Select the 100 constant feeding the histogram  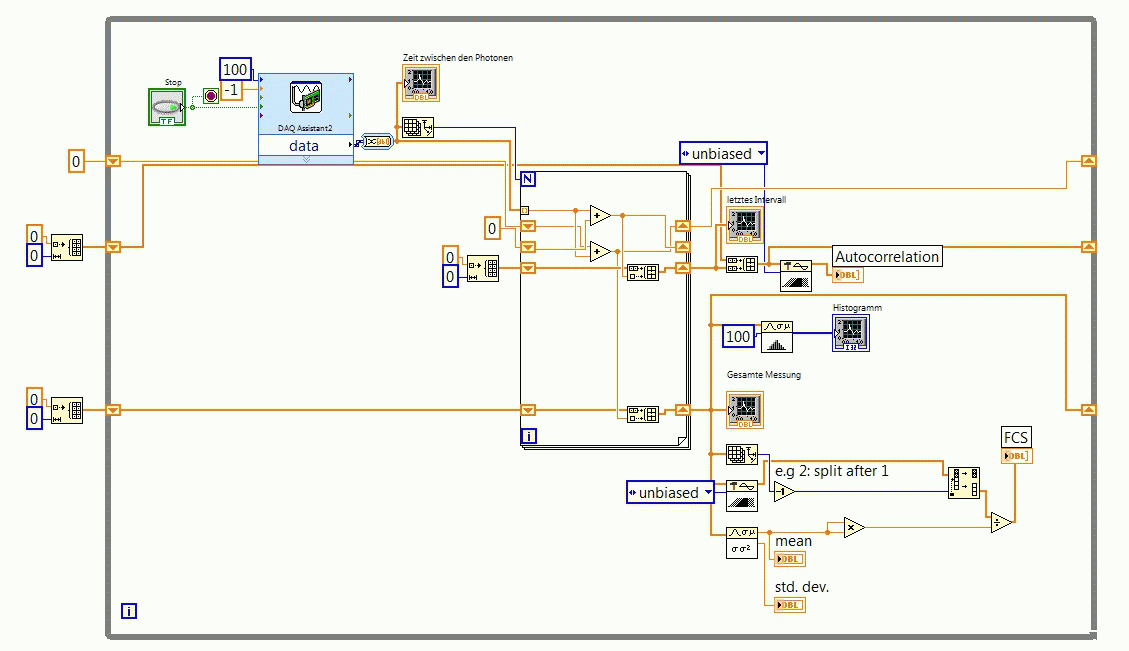[738, 336]
